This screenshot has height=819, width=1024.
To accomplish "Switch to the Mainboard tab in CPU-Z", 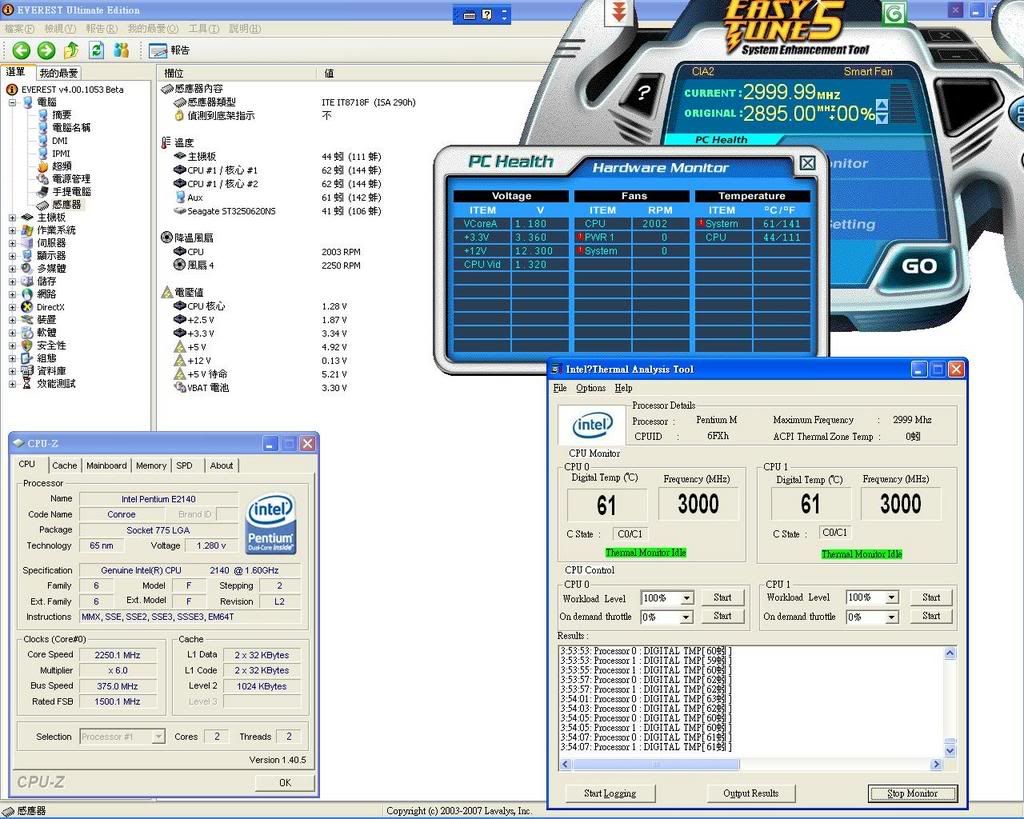I will 106,466.
